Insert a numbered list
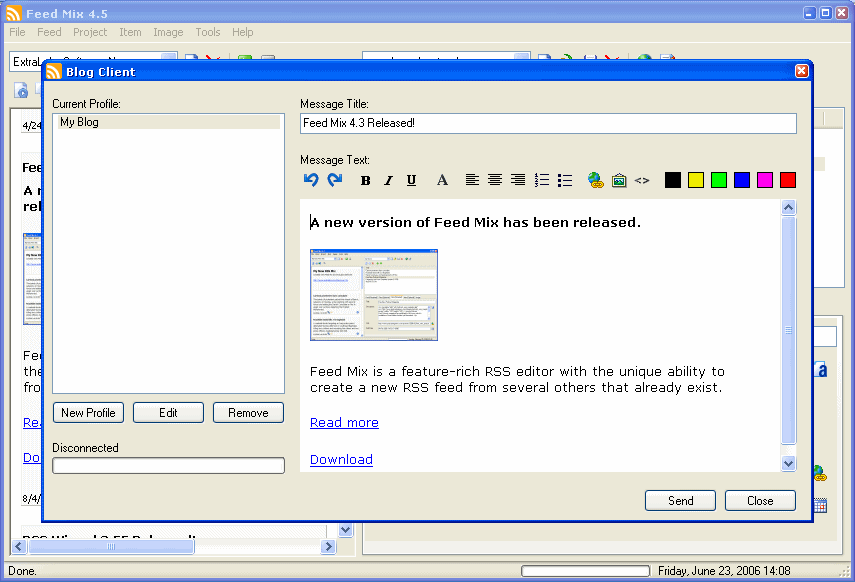This screenshot has width=855, height=582. [541, 180]
